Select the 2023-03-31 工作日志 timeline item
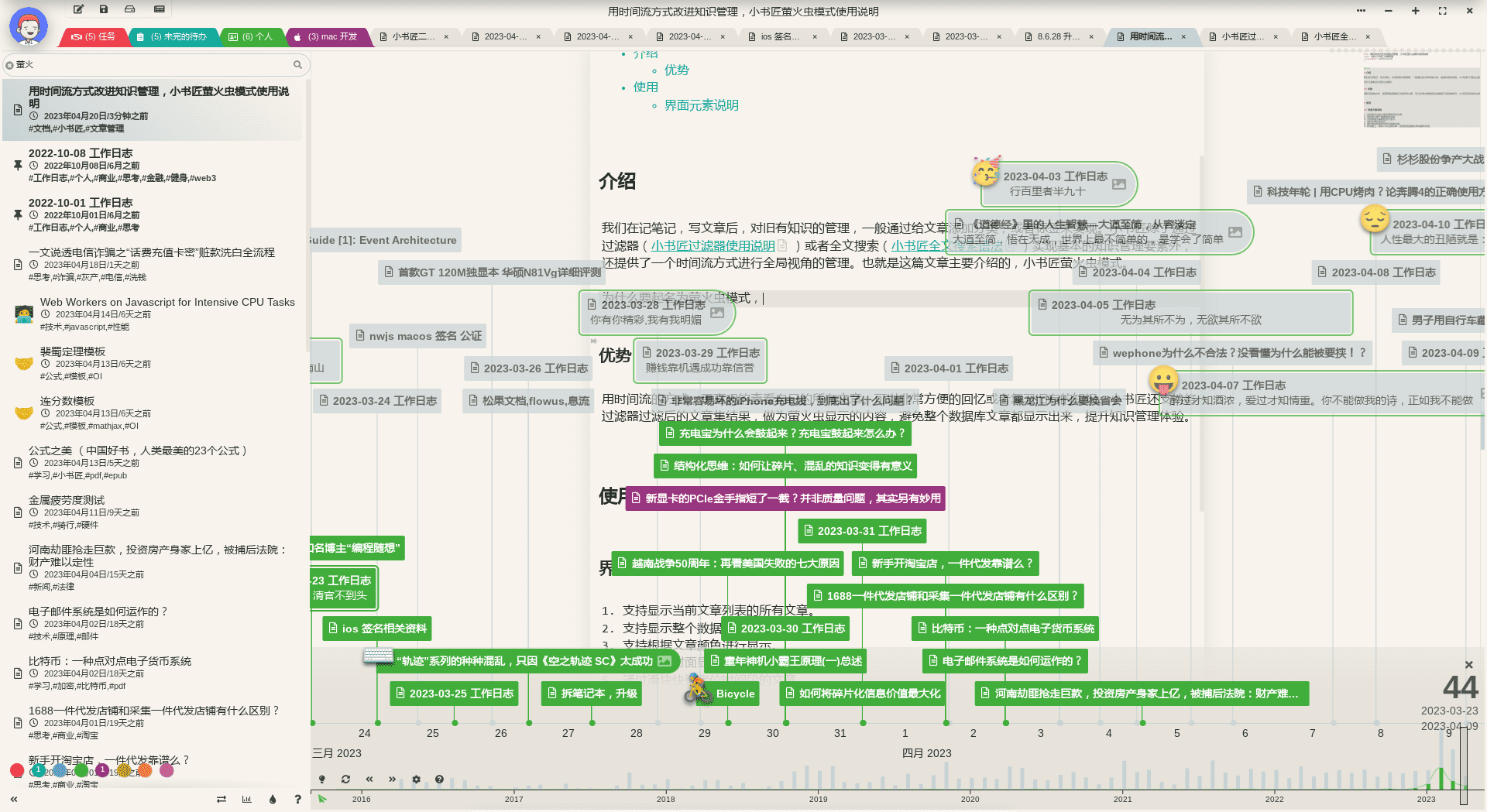The image size is (1487, 812). pyautogui.click(x=862, y=531)
